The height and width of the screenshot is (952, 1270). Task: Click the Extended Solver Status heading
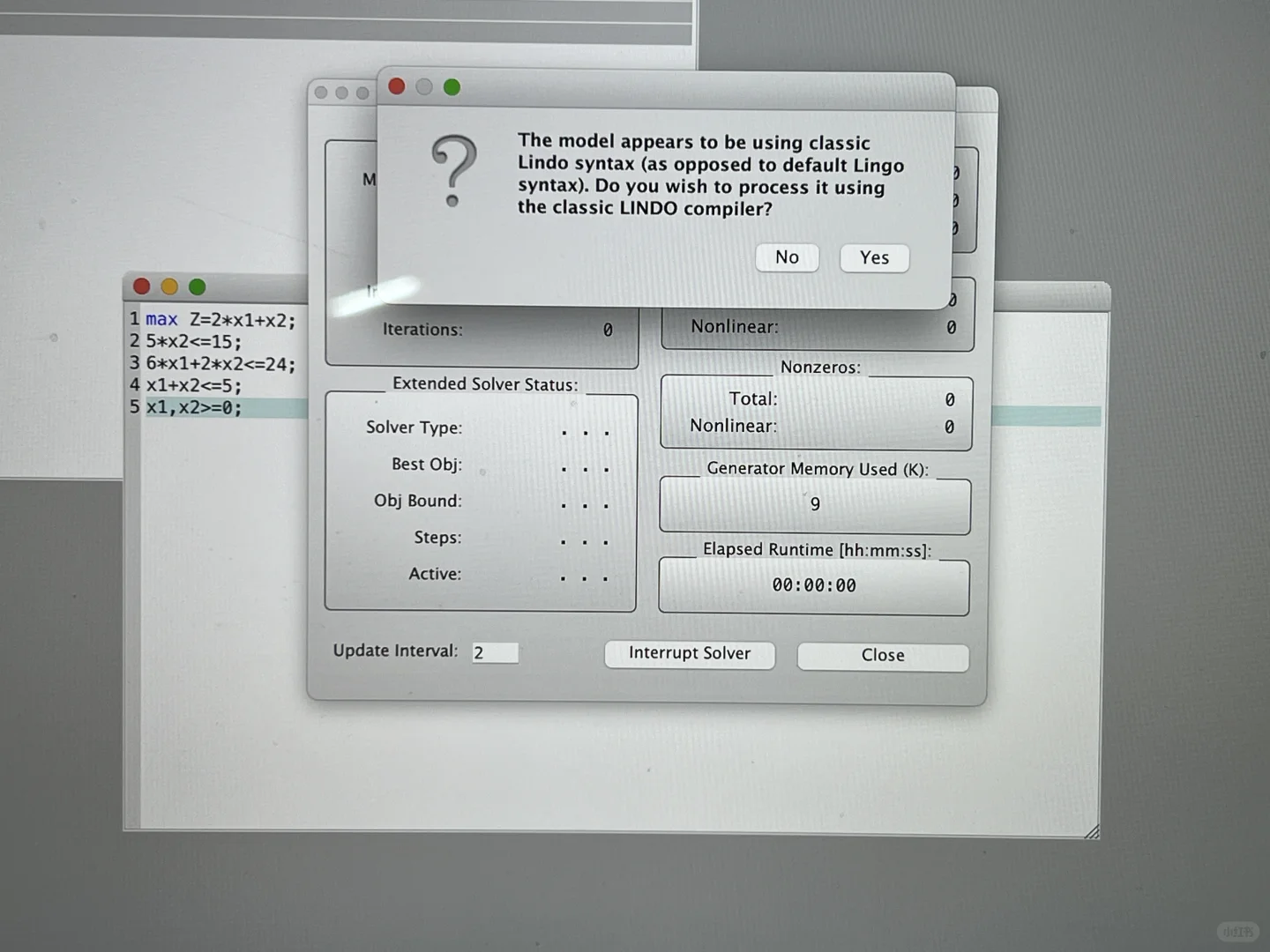click(x=485, y=384)
